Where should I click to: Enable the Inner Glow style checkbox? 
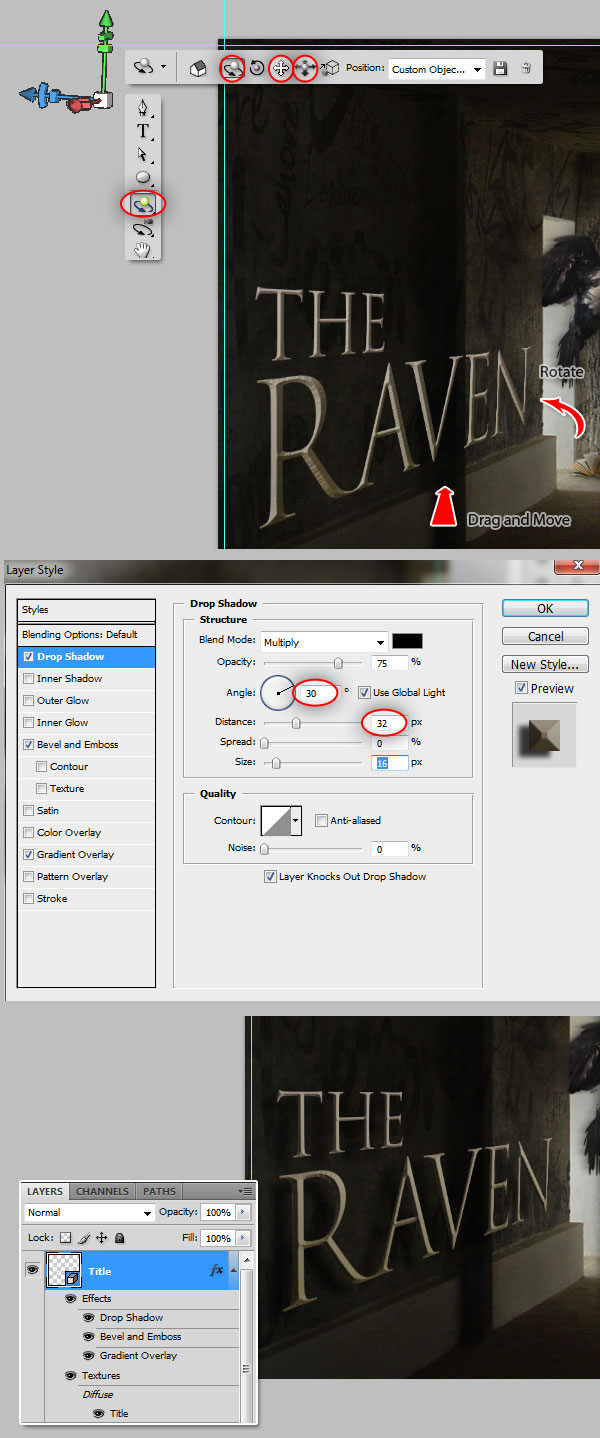pyautogui.click(x=28, y=723)
